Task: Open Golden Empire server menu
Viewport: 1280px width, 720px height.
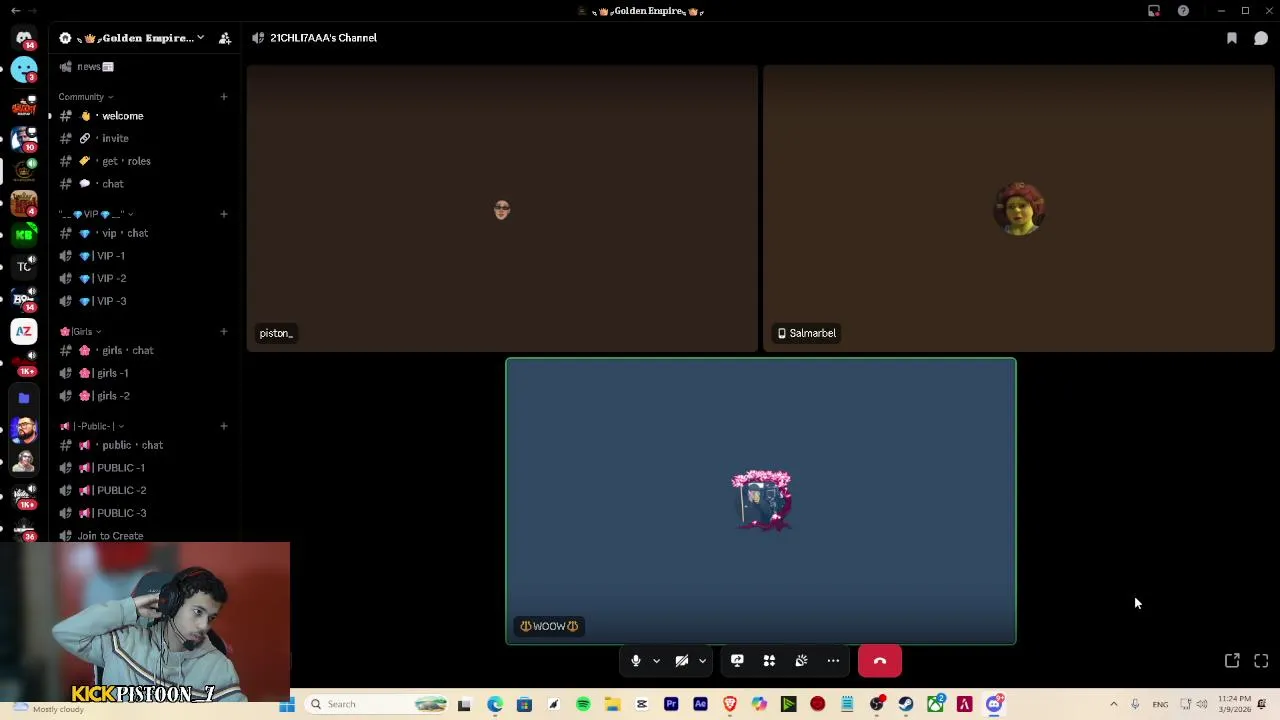Action: [132, 38]
